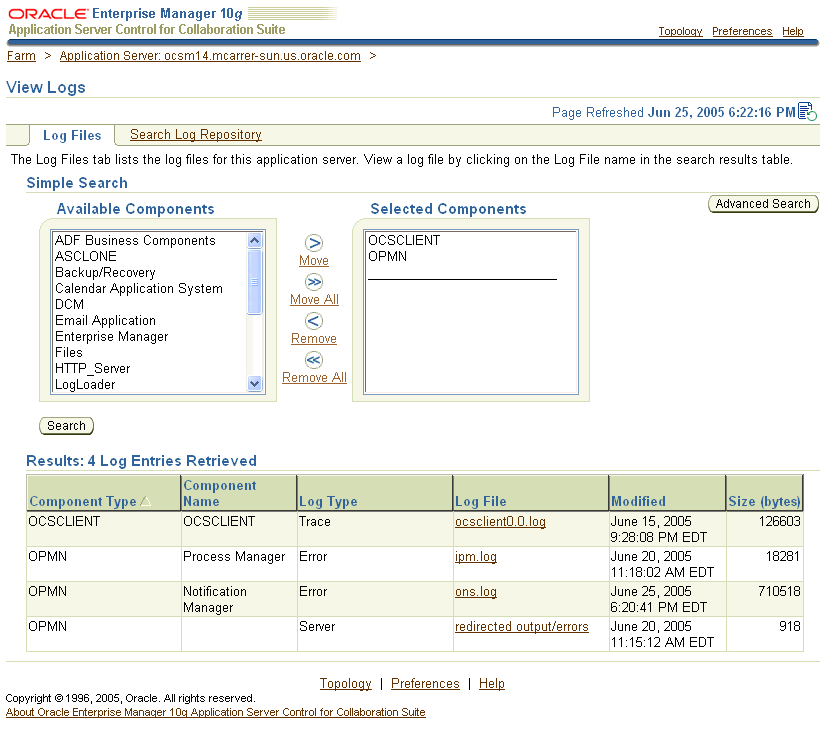Viewport: 823px width, 729px height.
Task: Click the Remove All double-arrow icon
Action: (313, 360)
